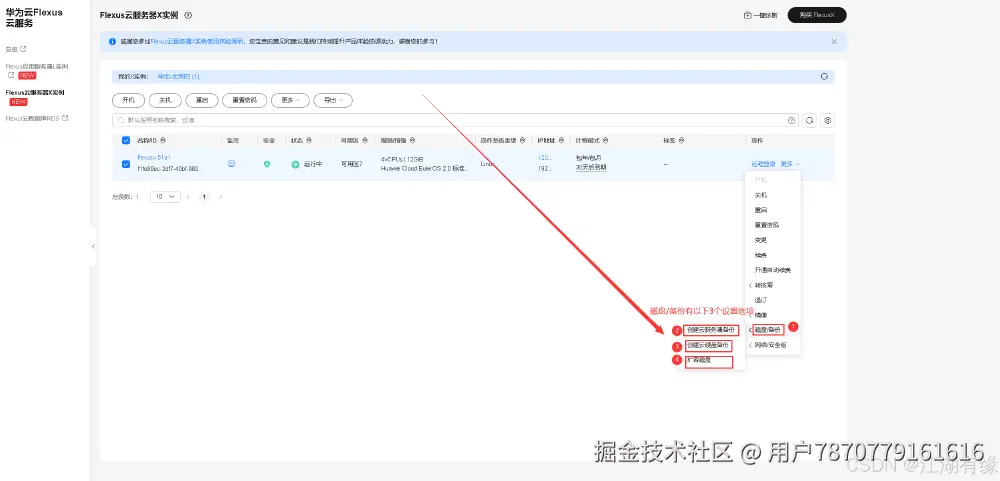Viewport: 1000px width, 481px height.
Task: Click the 重置密码 toolbar button
Action: point(245,100)
